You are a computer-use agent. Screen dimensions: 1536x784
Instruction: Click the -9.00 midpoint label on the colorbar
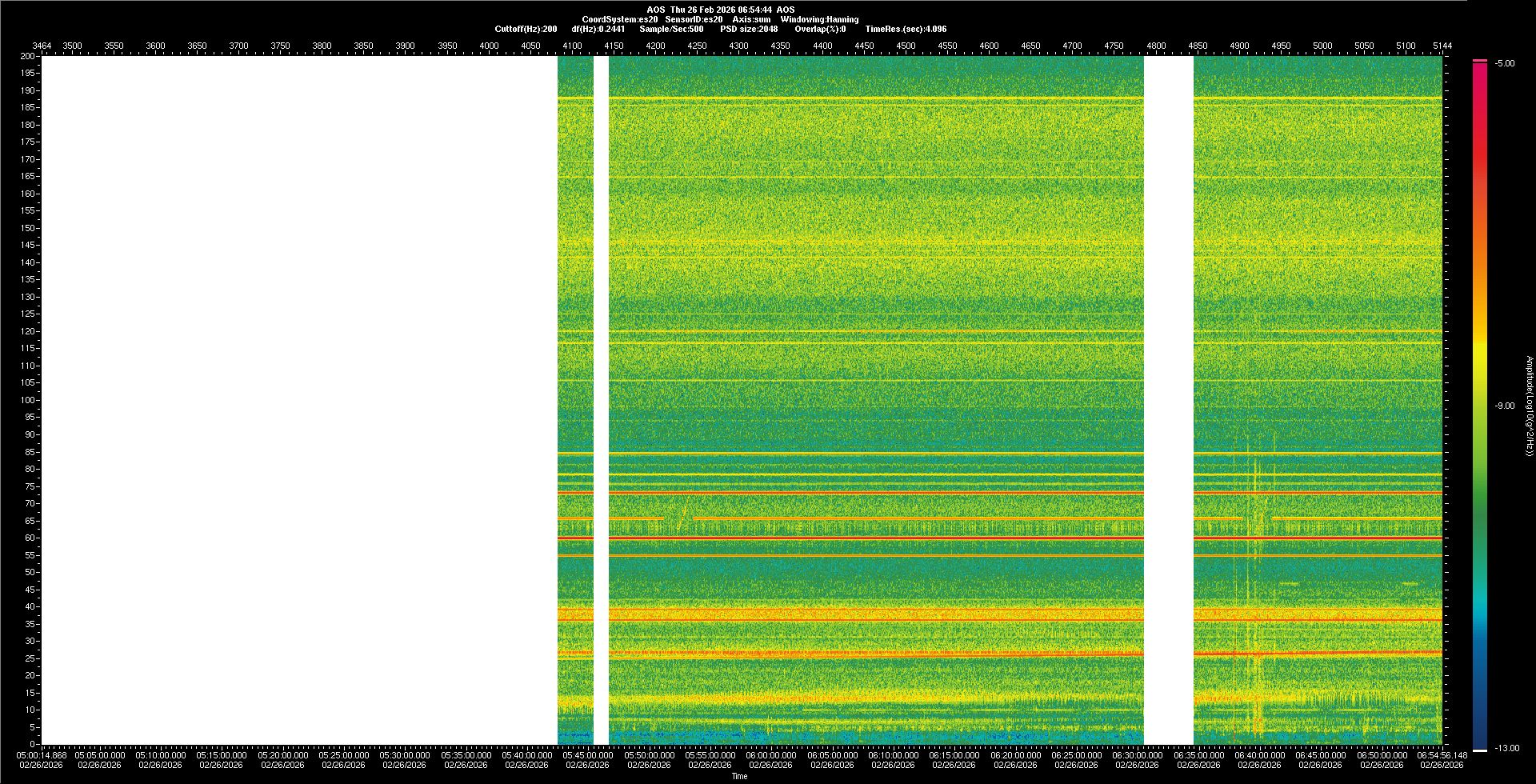1504,406
